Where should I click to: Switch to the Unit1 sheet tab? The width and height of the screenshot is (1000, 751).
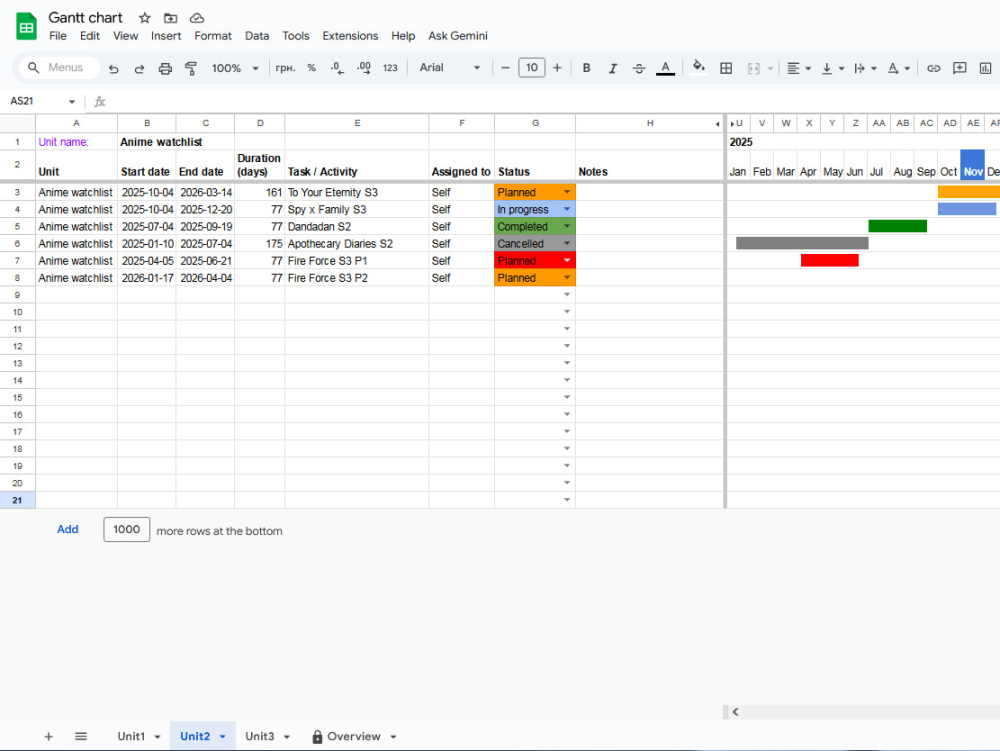(x=131, y=736)
